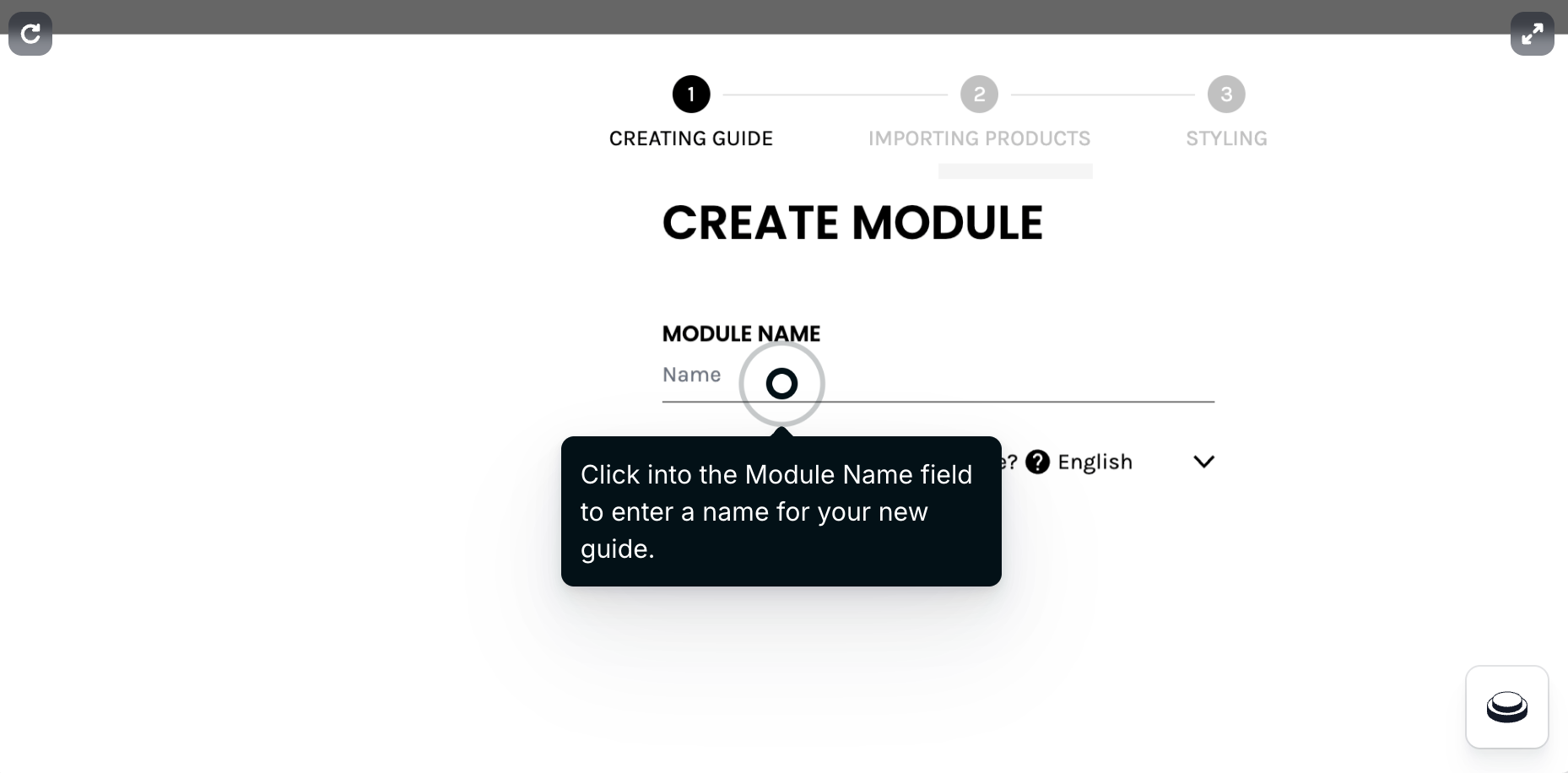Viewport: 1568px width, 773px height.
Task: Click the pulsing hotspot circle on Name field
Action: click(781, 383)
